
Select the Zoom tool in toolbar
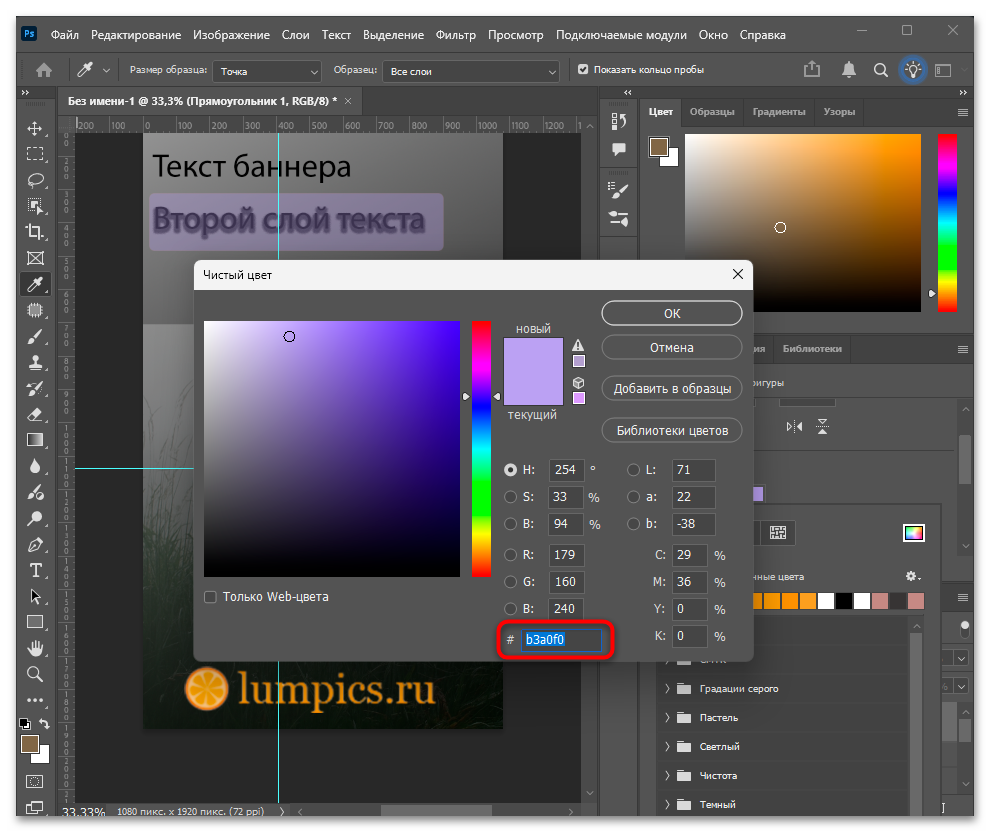pos(35,674)
